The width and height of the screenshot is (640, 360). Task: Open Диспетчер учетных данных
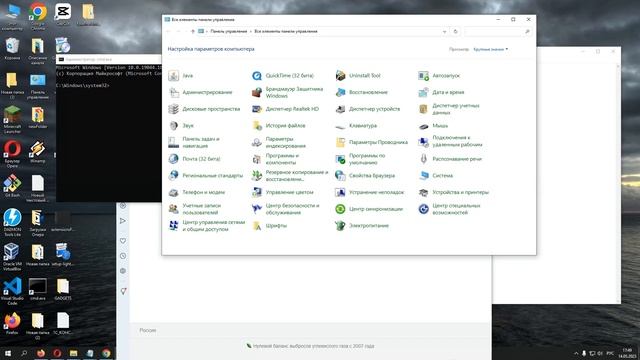tap(449, 109)
